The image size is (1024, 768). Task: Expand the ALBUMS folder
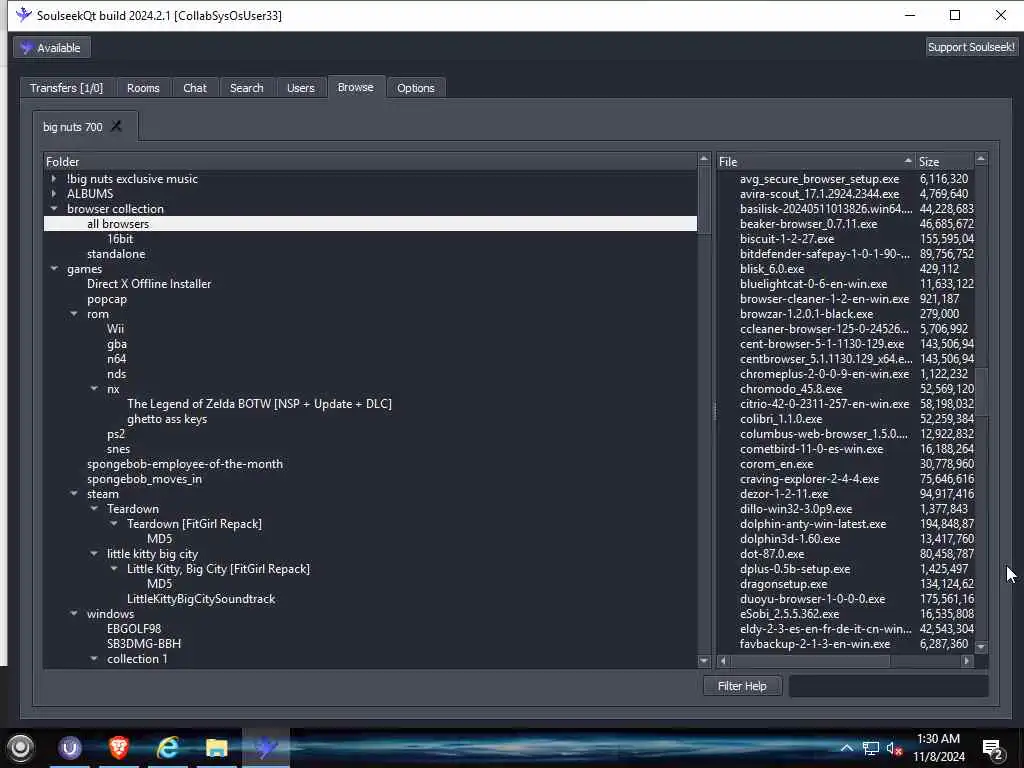[x=54, y=193]
